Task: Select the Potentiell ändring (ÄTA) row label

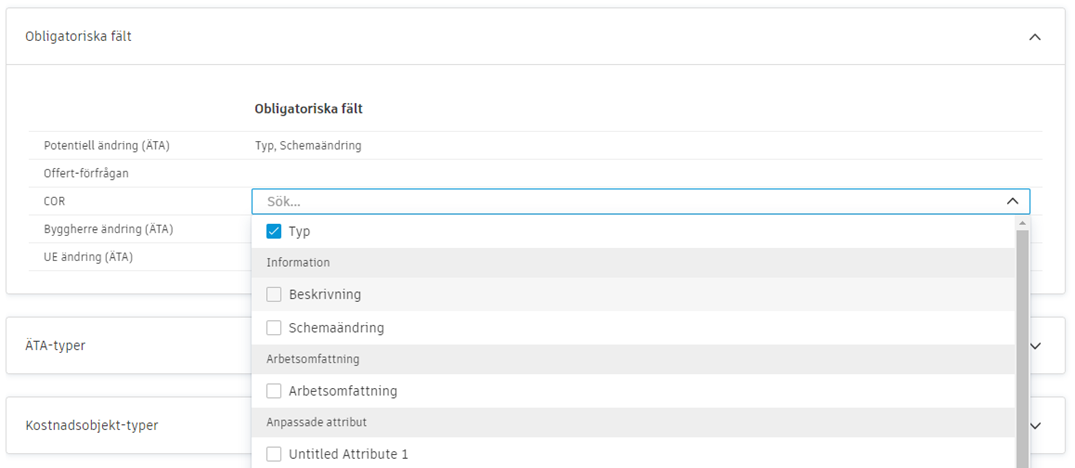Action: click(x=107, y=146)
